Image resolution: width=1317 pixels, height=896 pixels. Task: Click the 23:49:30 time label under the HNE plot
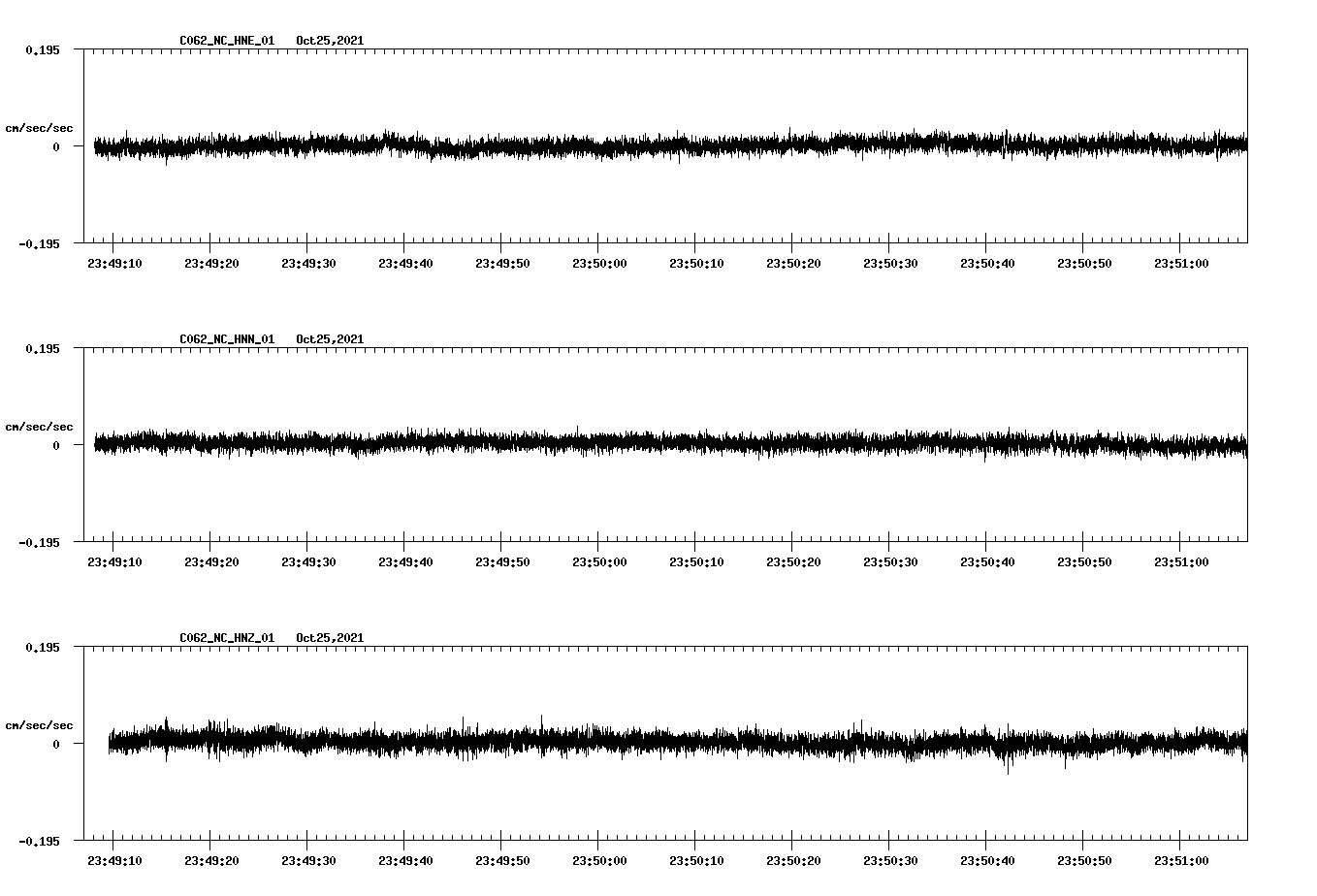[308, 263]
